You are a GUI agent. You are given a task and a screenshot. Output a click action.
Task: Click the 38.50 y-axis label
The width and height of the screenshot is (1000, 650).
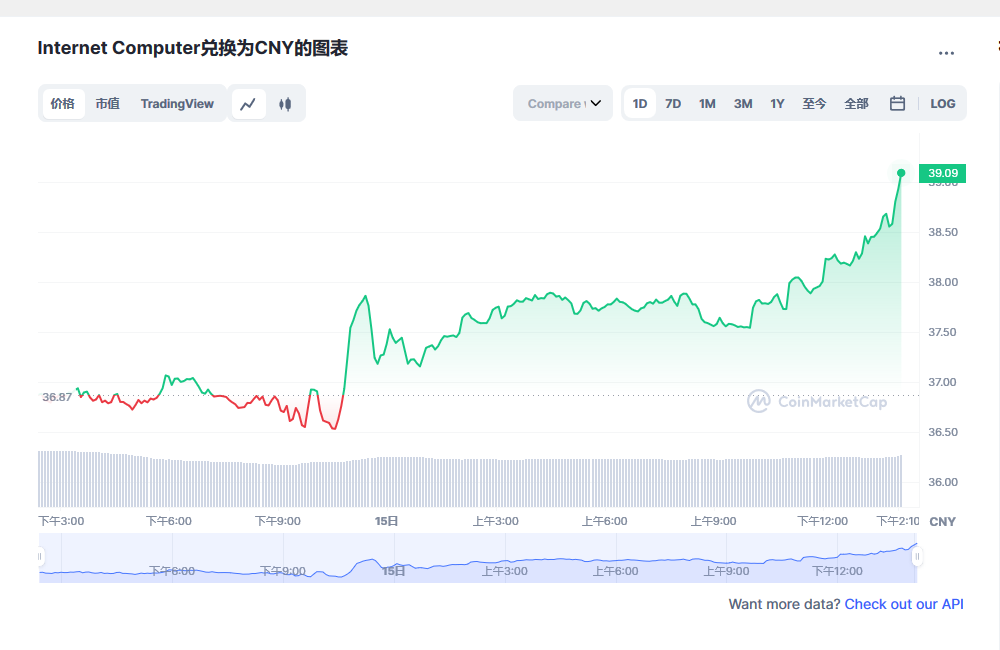943,232
